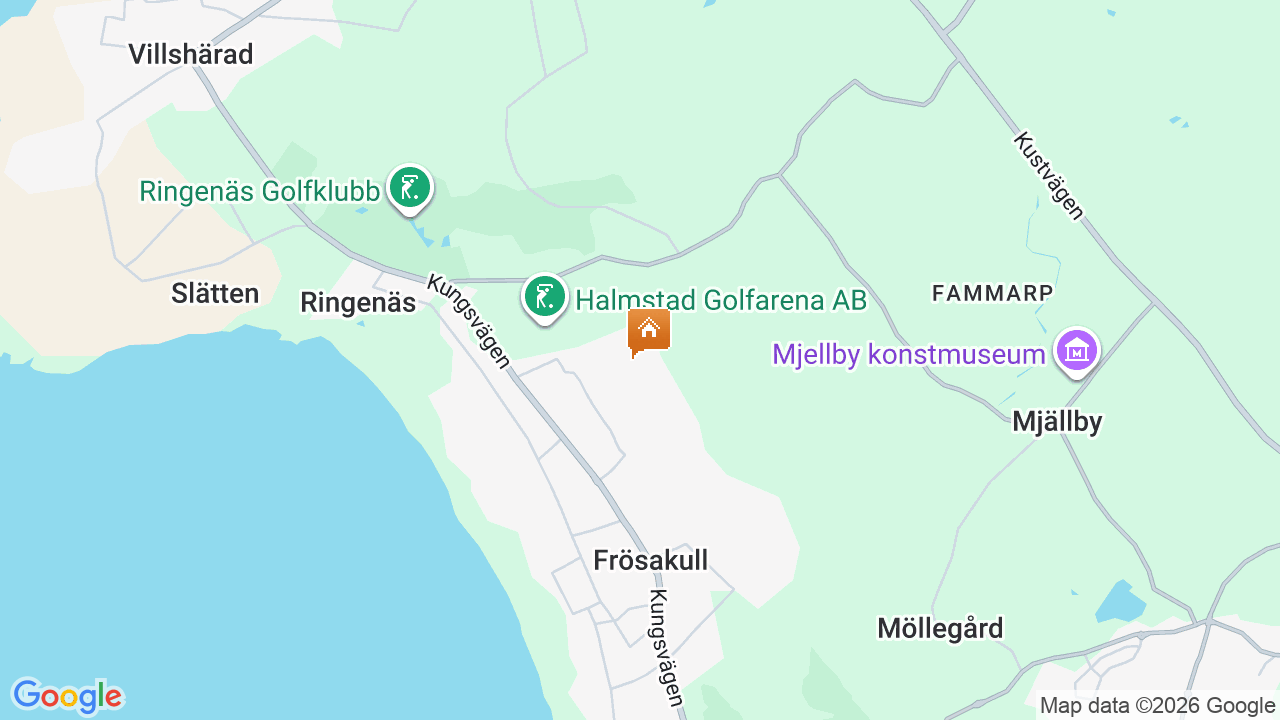
Task: Click the Ringenäs Golfklubb text label
Action: point(259,191)
